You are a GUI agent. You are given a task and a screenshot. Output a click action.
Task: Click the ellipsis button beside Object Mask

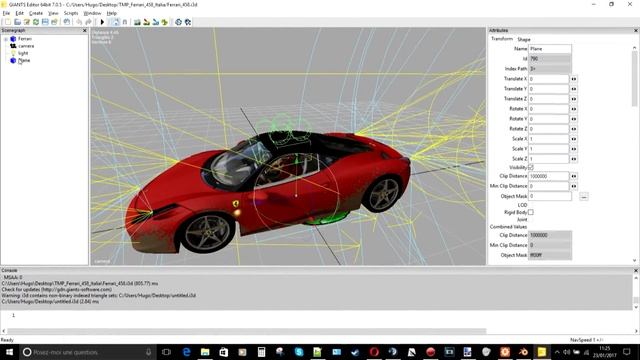pyautogui.click(x=584, y=197)
